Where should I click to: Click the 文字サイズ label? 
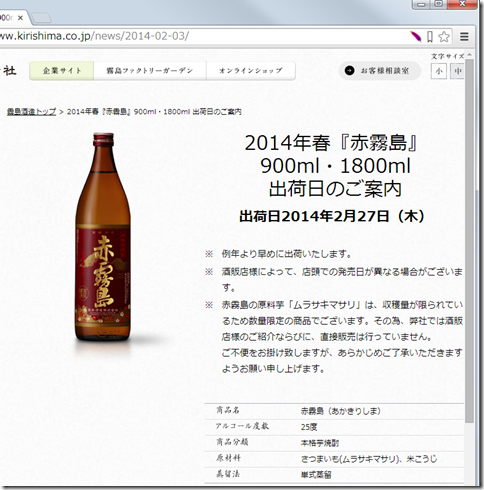tap(447, 56)
